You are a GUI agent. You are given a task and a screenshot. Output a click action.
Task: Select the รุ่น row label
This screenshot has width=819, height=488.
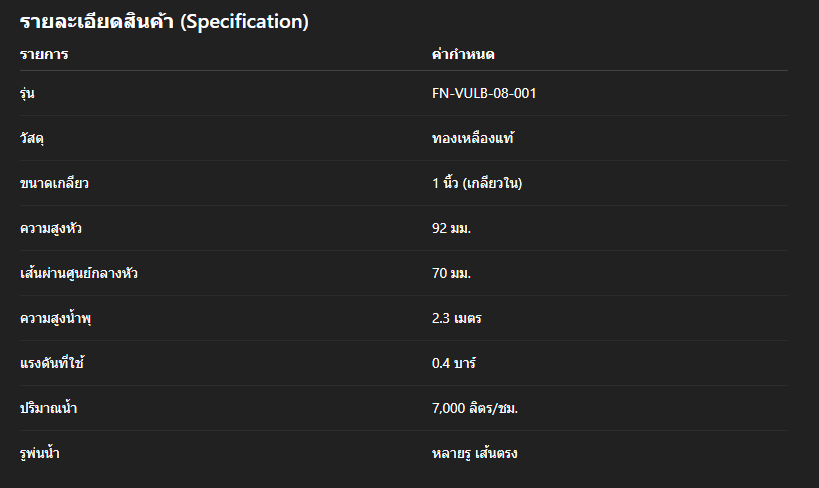pos(28,93)
